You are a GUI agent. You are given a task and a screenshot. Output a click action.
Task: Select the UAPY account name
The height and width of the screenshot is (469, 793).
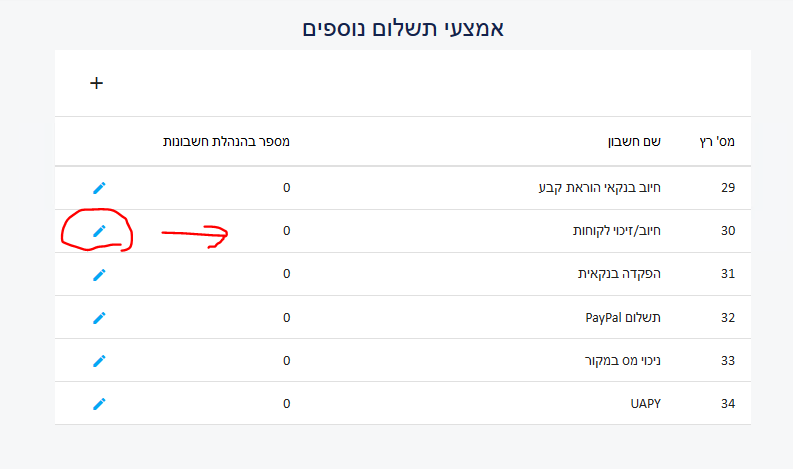(x=646, y=403)
